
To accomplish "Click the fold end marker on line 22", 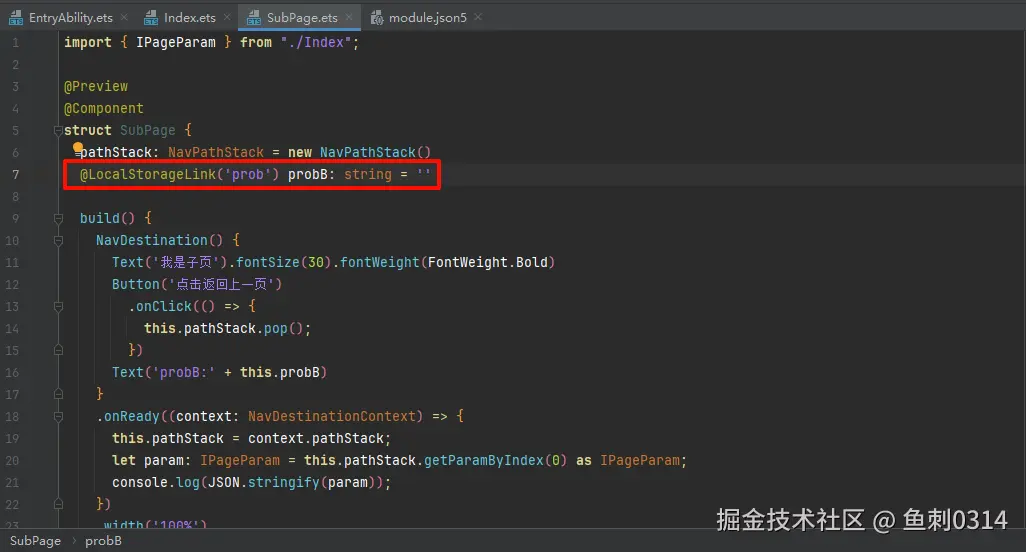I will pyautogui.click(x=58, y=504).
